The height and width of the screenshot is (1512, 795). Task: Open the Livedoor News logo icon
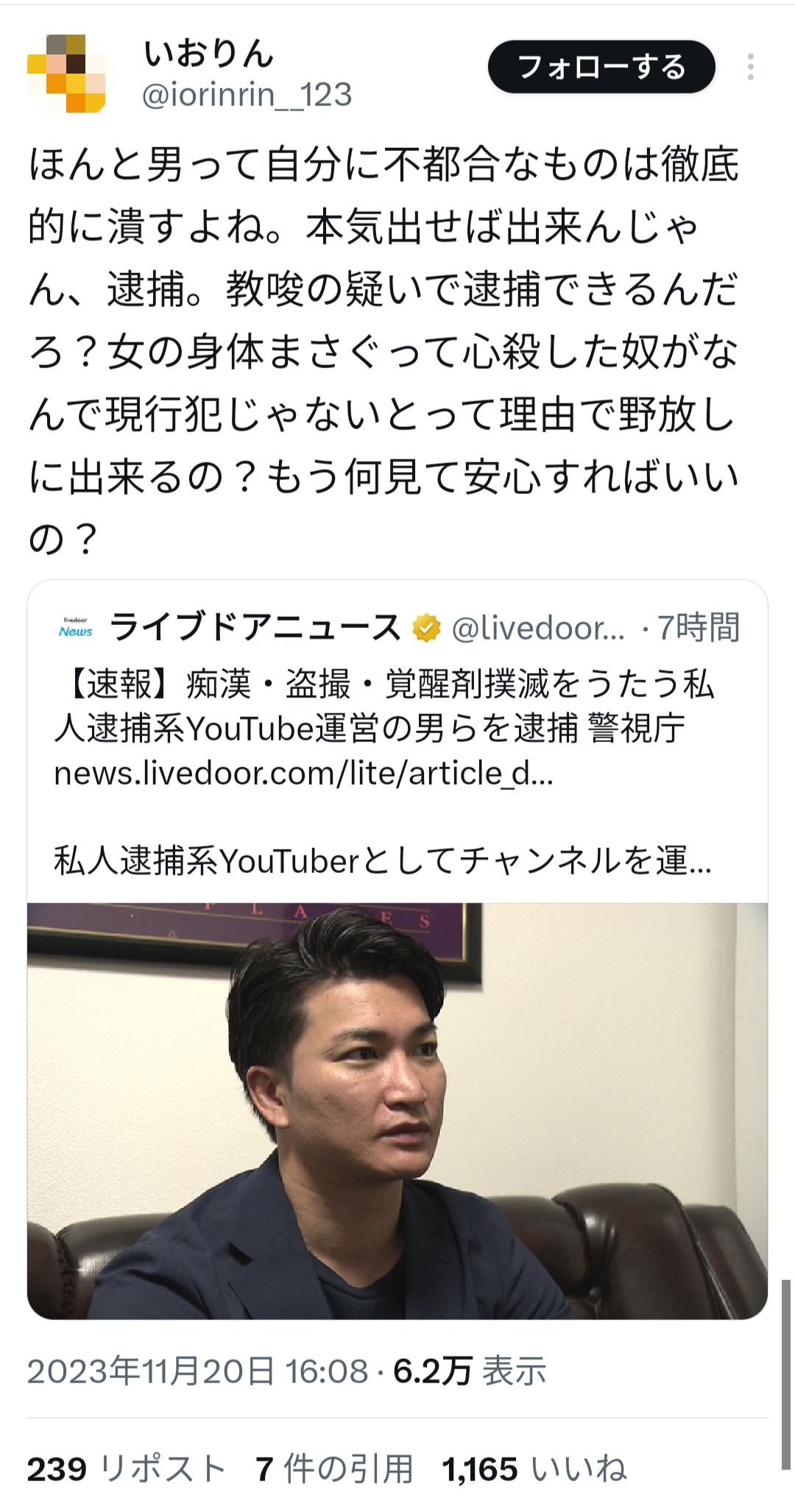tap(76, 628)
